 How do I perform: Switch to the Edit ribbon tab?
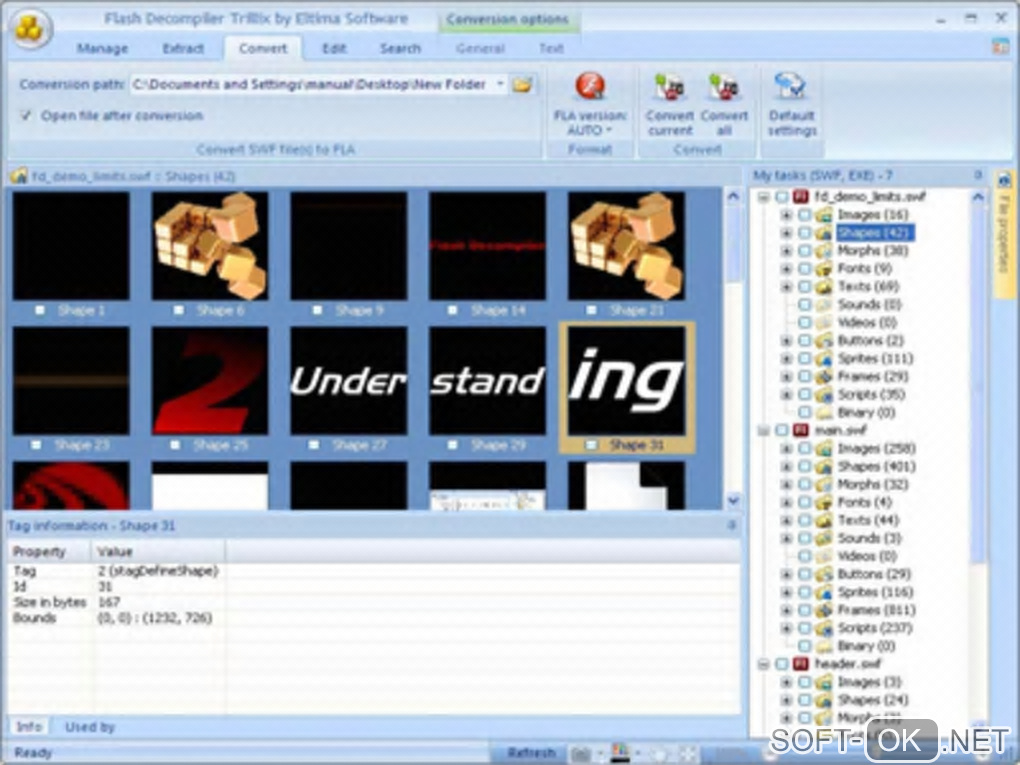(x=334, y=48)
